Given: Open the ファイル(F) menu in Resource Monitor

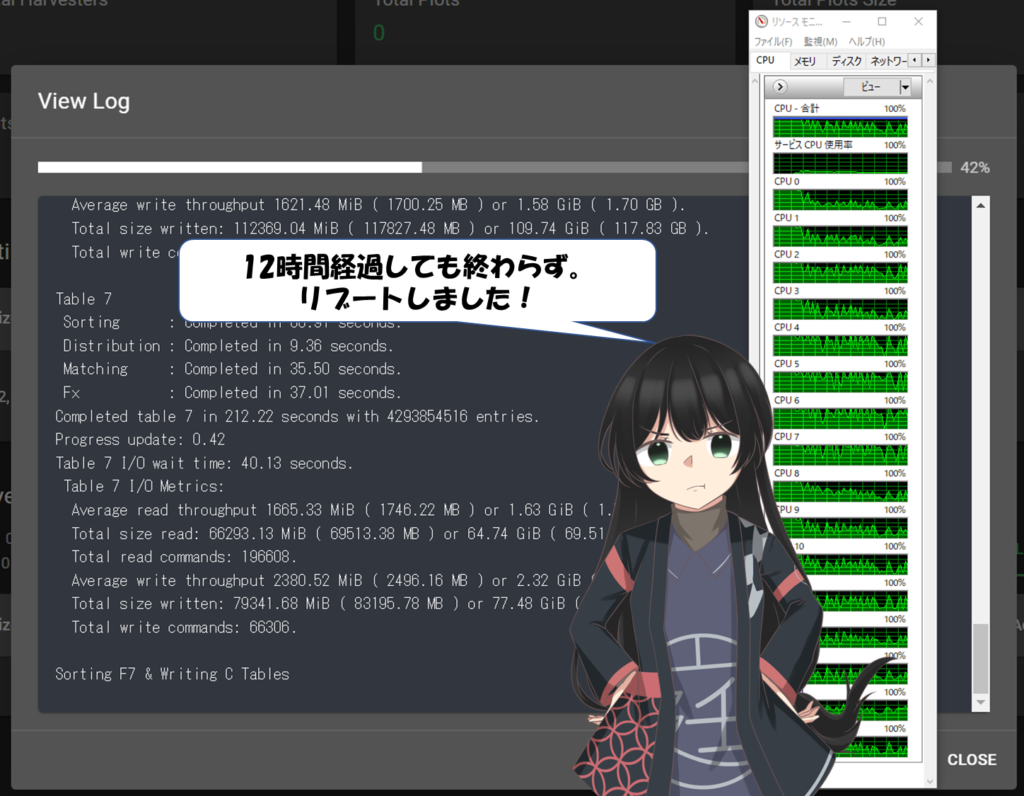Looking at the screenshot, I should 773,42.
